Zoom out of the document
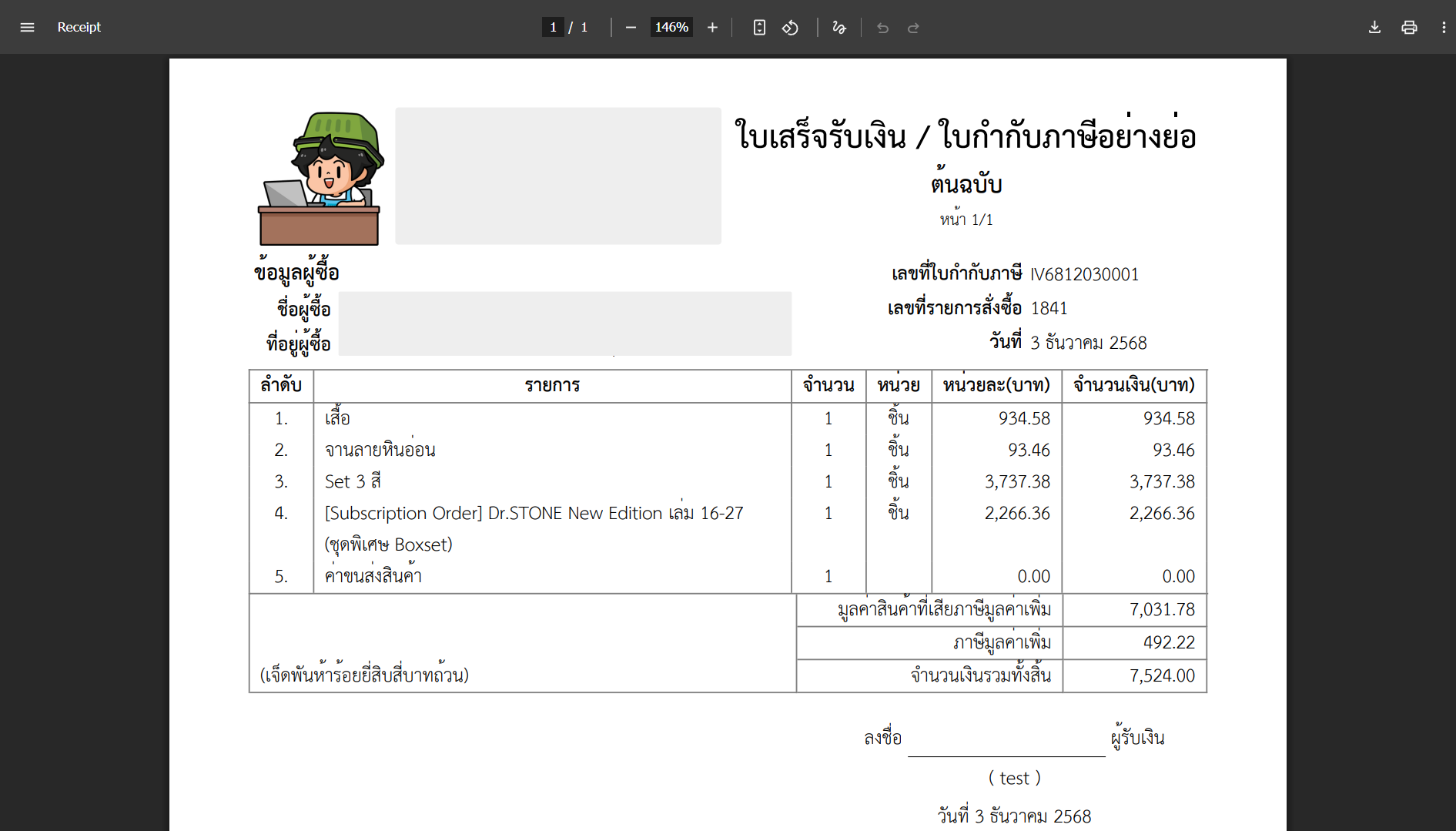 pos(631,27)
